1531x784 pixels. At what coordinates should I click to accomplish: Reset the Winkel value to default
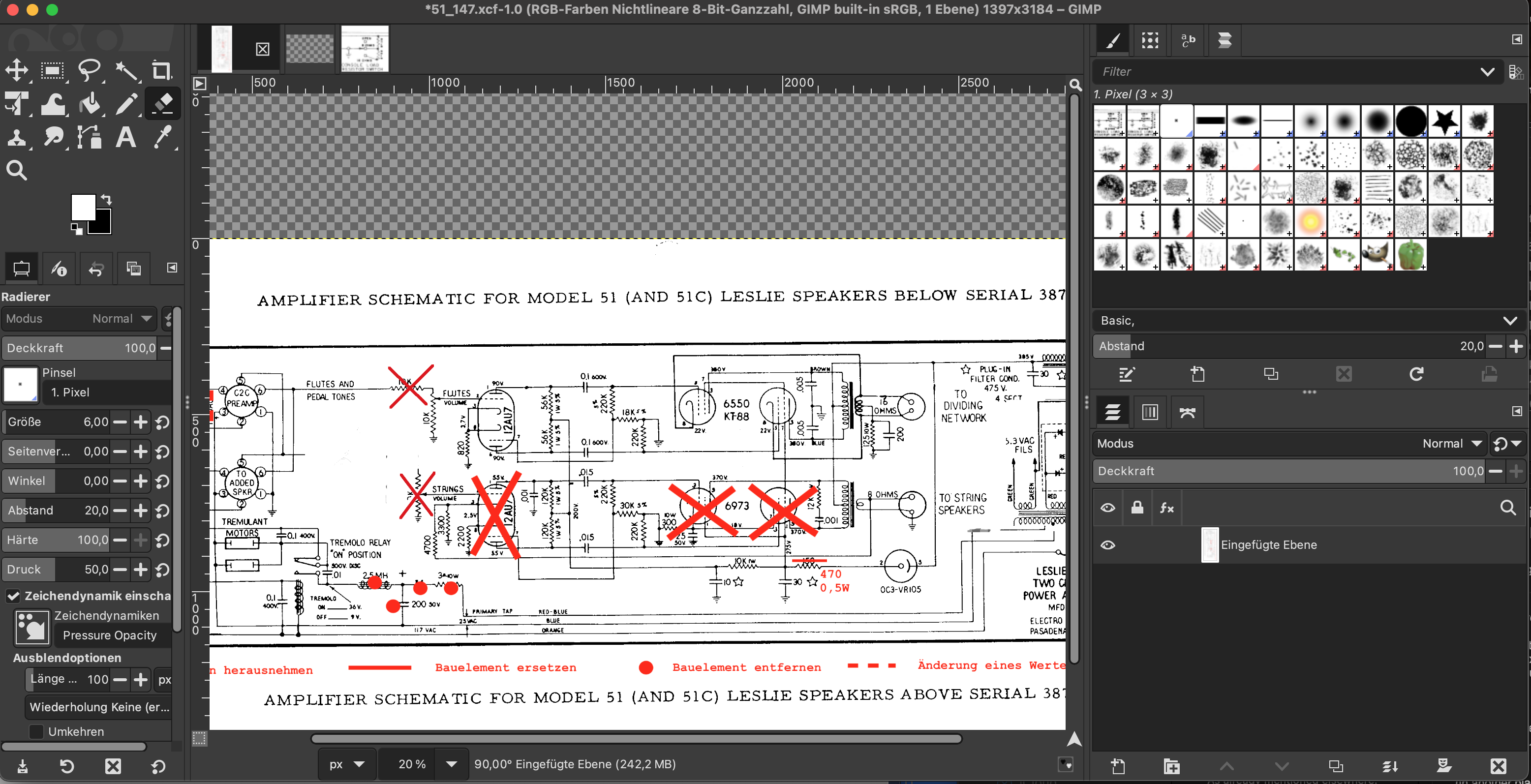click(x=162, y=481)
